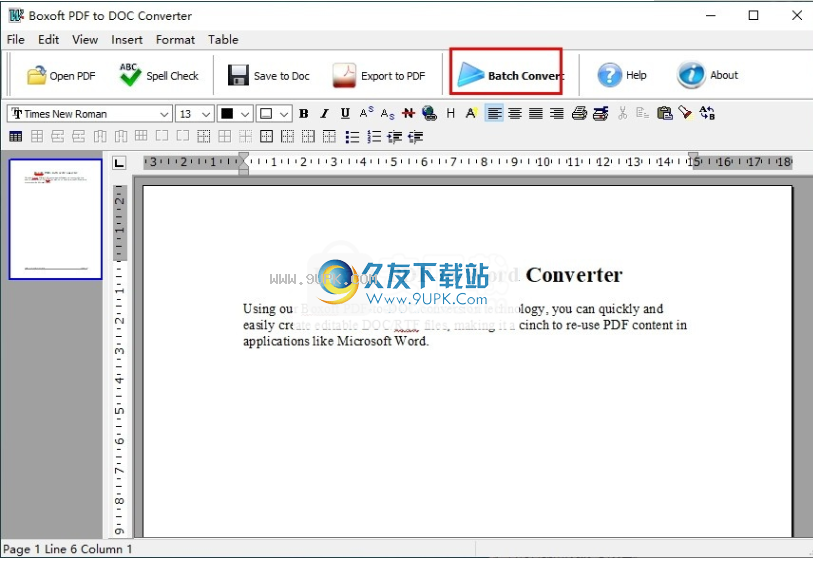Align text left
Image resolution: width=813 pixels, height=564 pixels.
pyautogui.click(x=494, y=114)
